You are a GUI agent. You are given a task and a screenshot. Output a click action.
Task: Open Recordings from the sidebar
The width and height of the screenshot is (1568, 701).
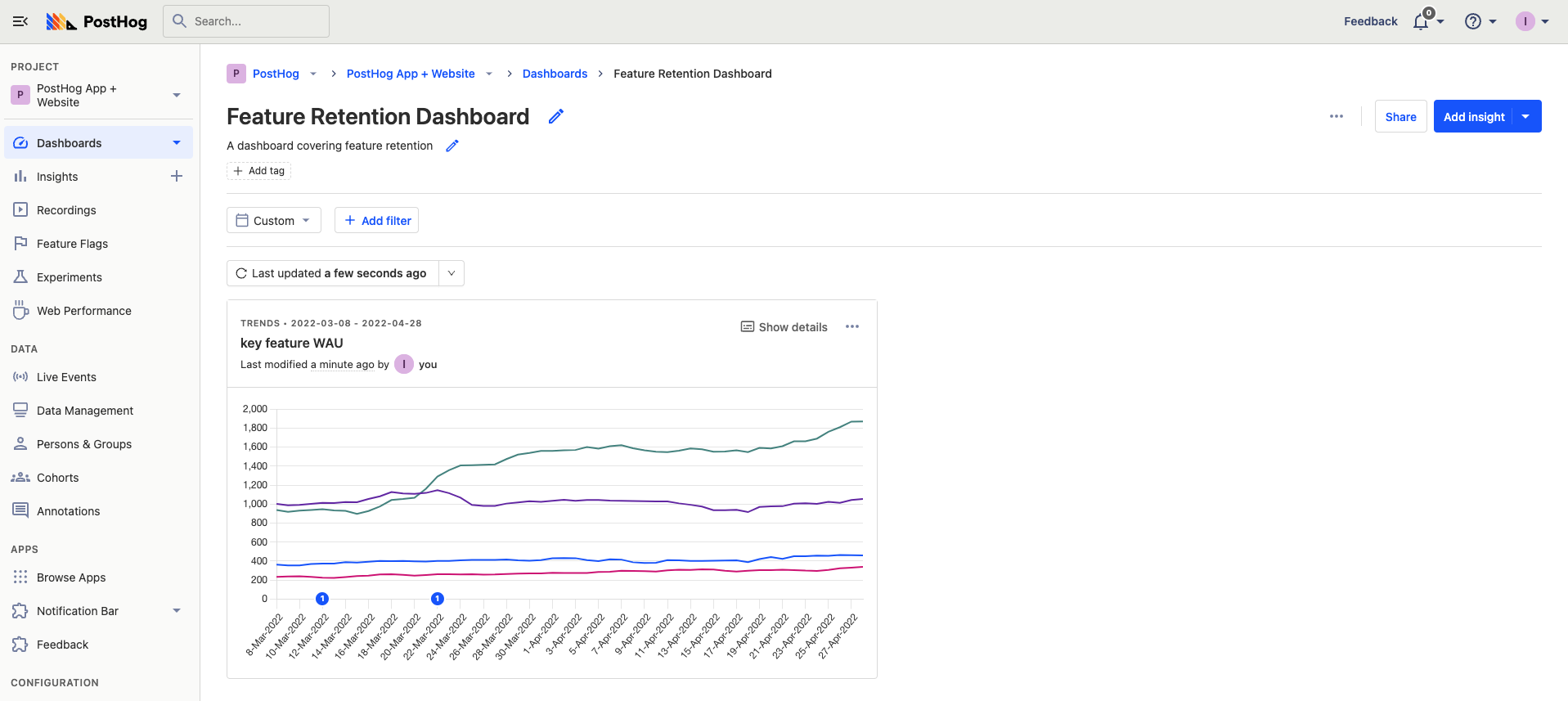click(x=66, y=210)
